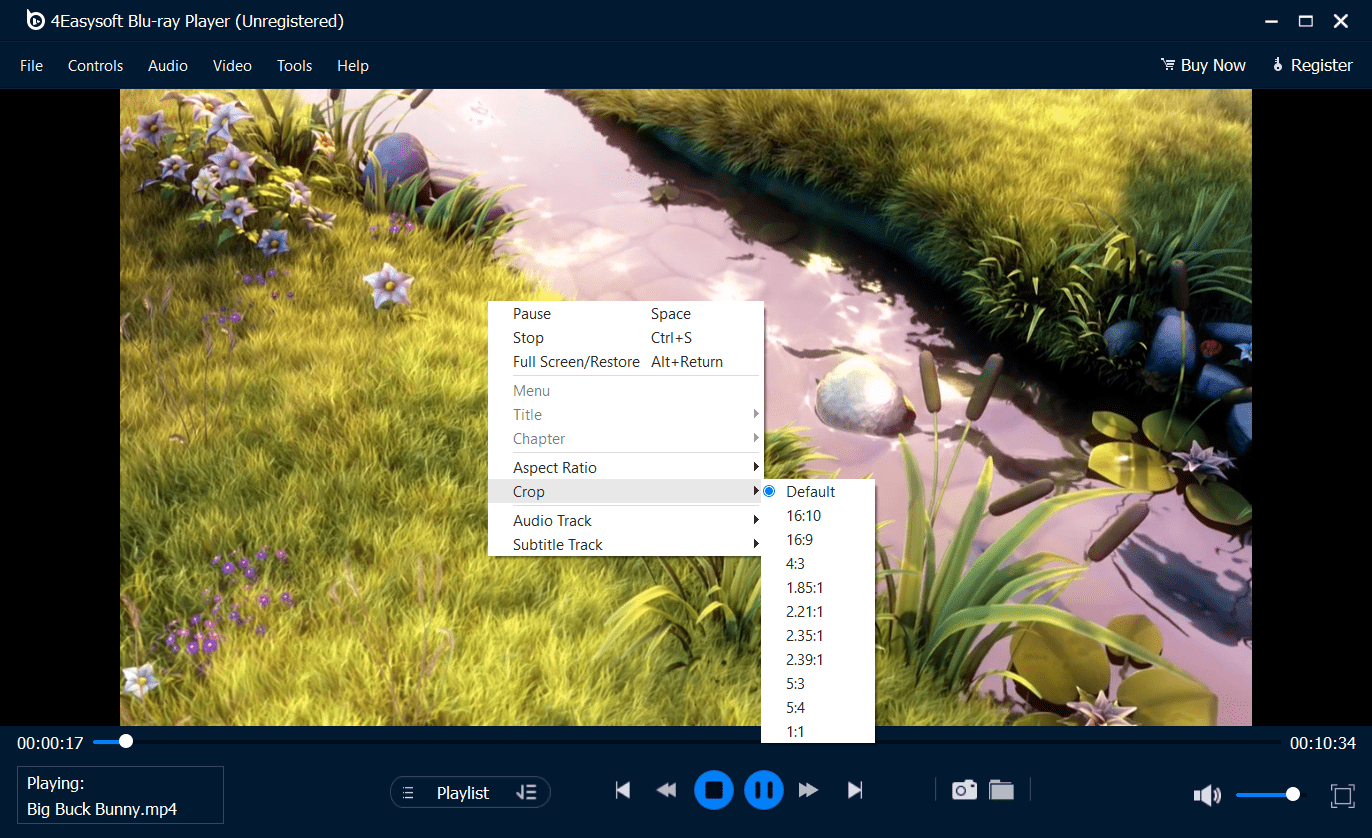The width and height of the screenshot is (1372, 838).
Task: Click the Register key icon
Action: point(1278,65)
